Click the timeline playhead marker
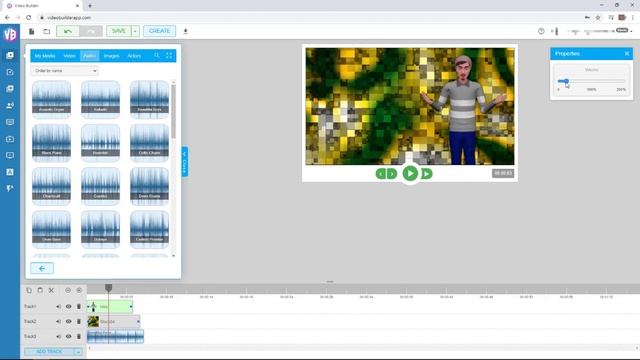The width and height of the screenshot is (640, 360). [x=108, y=288]
